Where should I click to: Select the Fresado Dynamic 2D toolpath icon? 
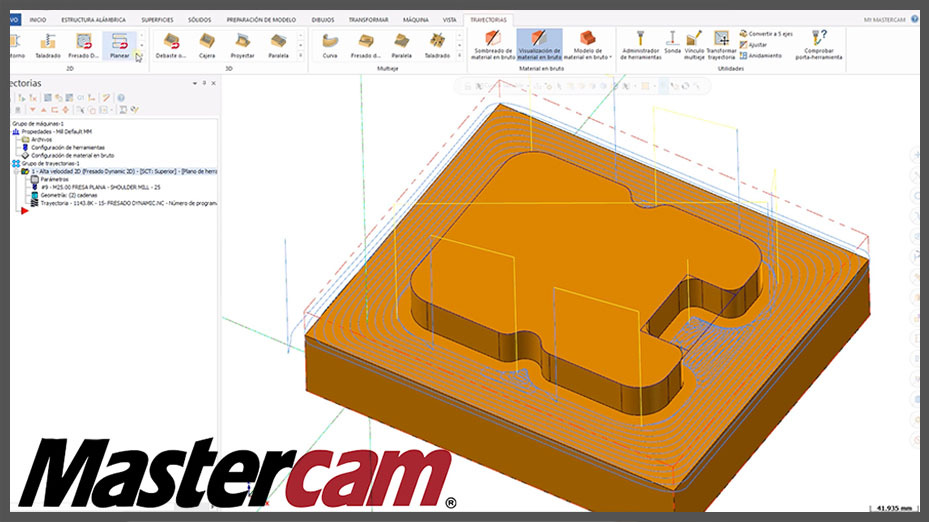tap(84, 46)
